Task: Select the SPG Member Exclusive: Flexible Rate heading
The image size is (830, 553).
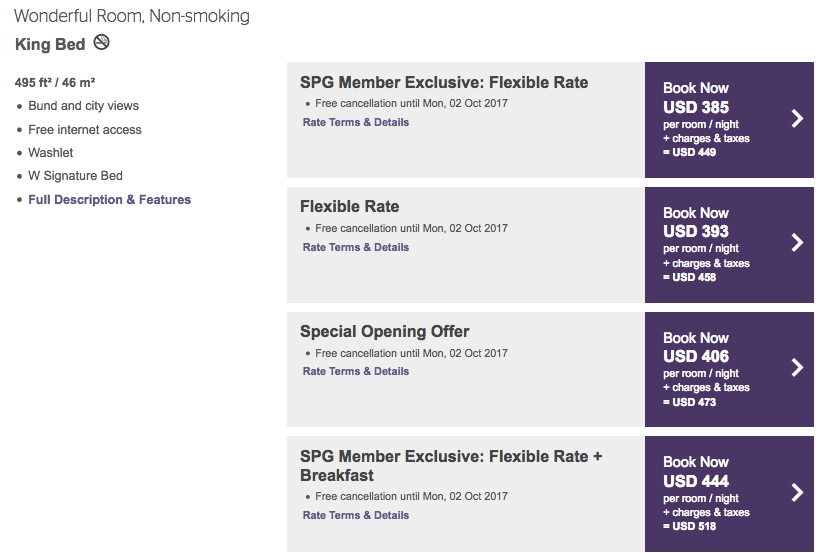Action: pyautogui.click(x=444, y=82)
